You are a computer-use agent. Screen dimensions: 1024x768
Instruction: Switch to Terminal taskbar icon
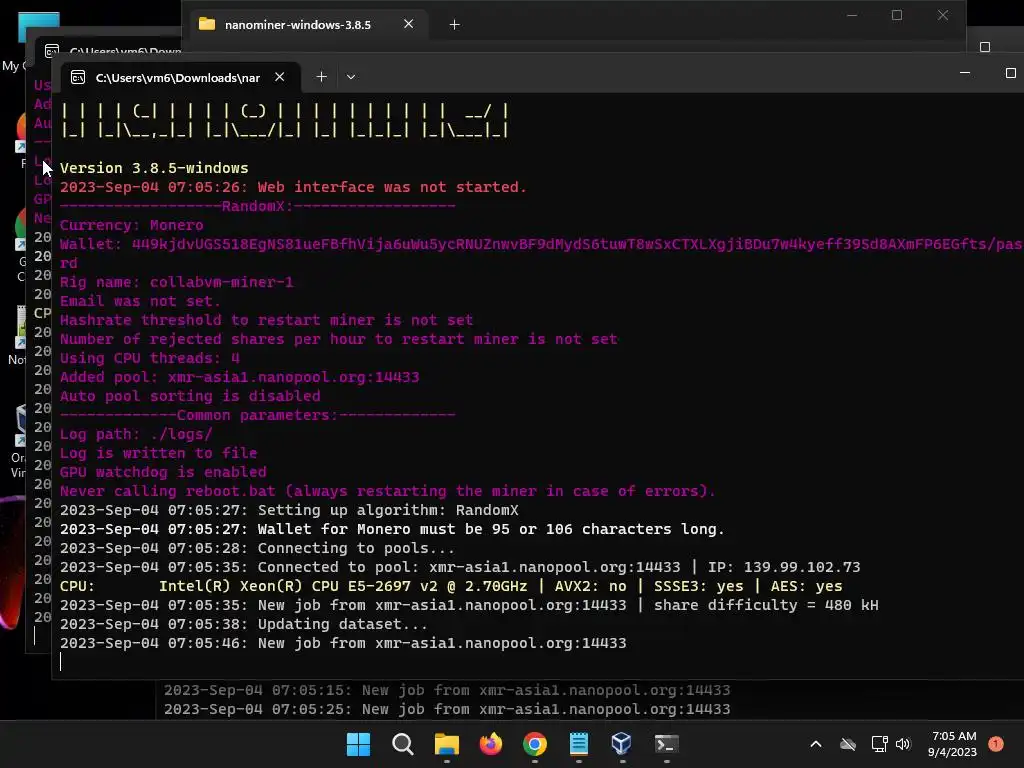click(x=666, y=744)
